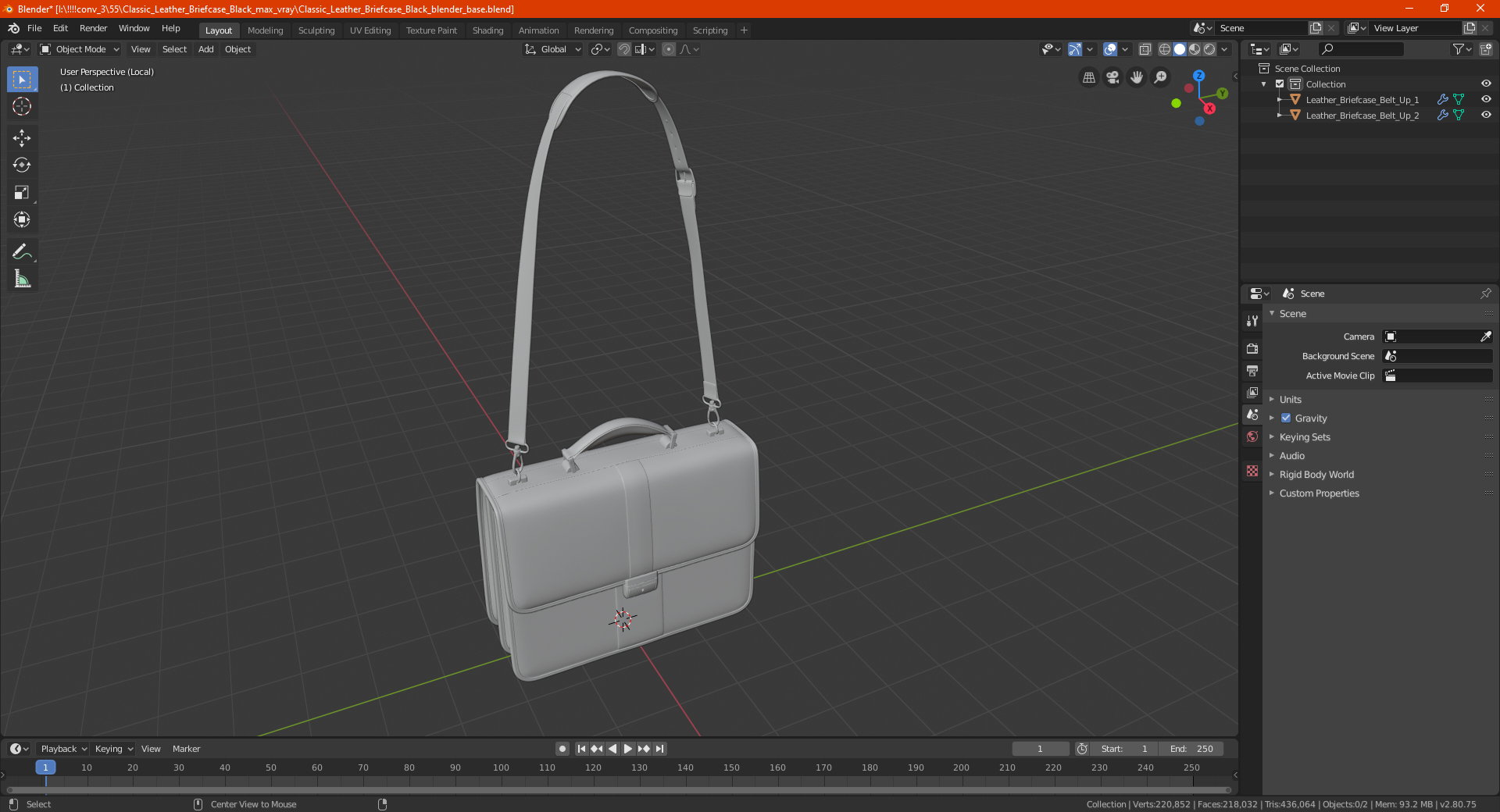Open the timeline Marker menu

click(186, 749)
